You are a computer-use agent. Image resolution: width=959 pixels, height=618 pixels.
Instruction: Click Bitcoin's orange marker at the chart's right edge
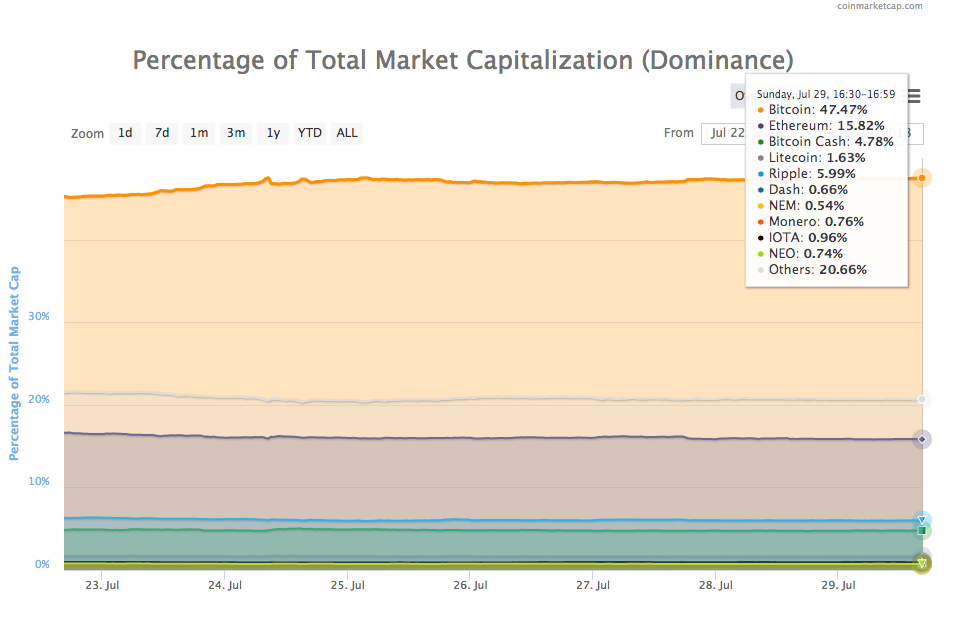point(921,177)
